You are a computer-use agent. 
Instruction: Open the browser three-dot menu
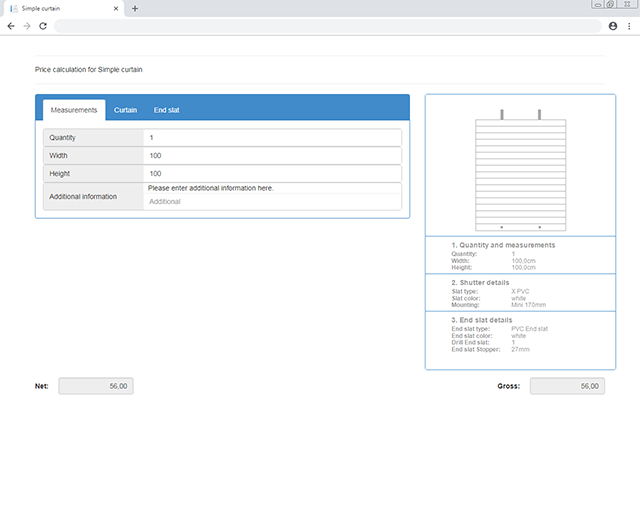click(629, 26)
